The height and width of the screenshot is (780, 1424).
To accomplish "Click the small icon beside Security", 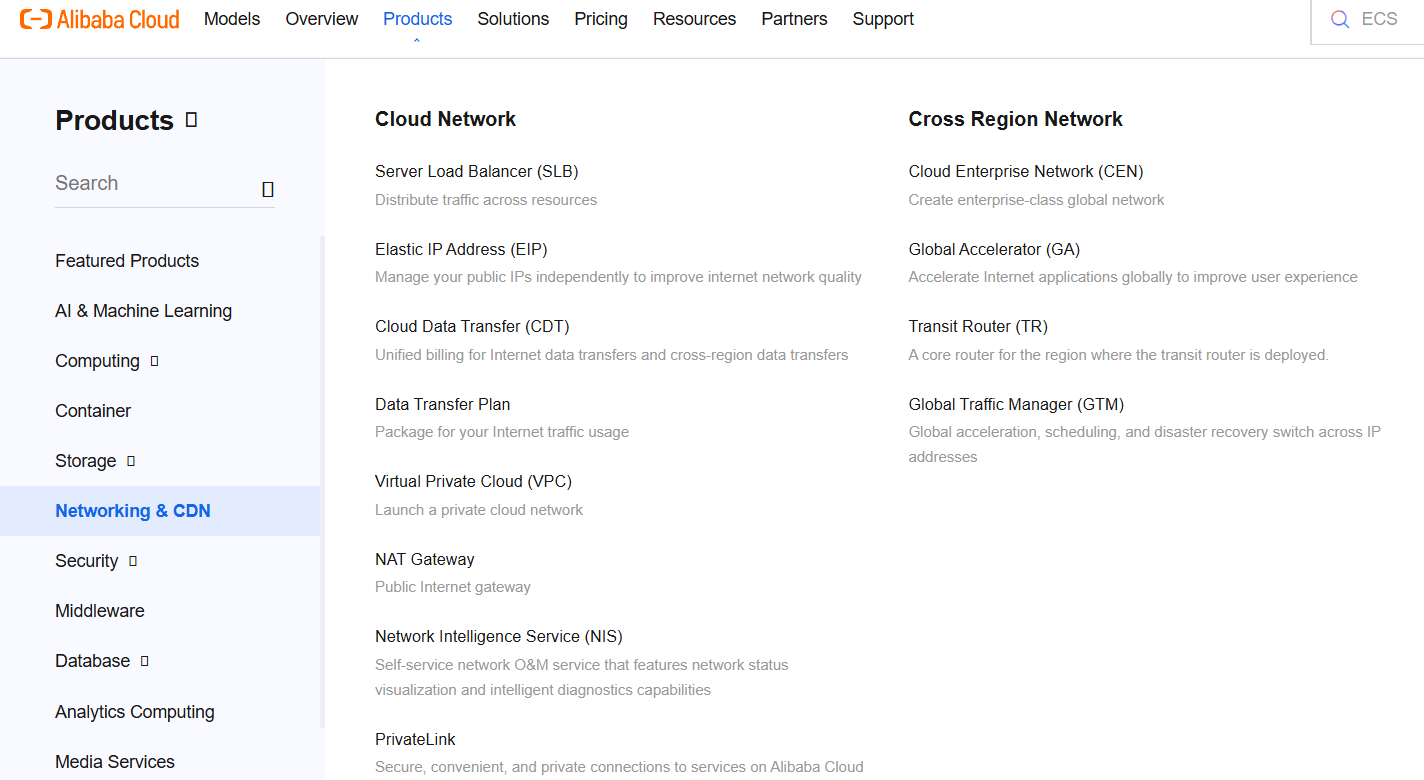I will [x=133, y=561].
